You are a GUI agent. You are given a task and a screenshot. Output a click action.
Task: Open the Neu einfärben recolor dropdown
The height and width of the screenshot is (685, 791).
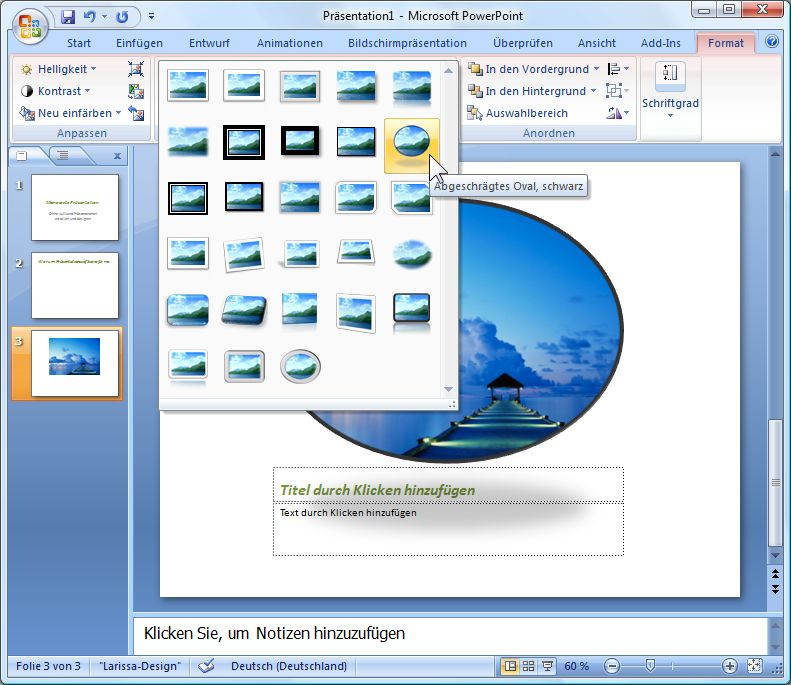tap(118, 113)
